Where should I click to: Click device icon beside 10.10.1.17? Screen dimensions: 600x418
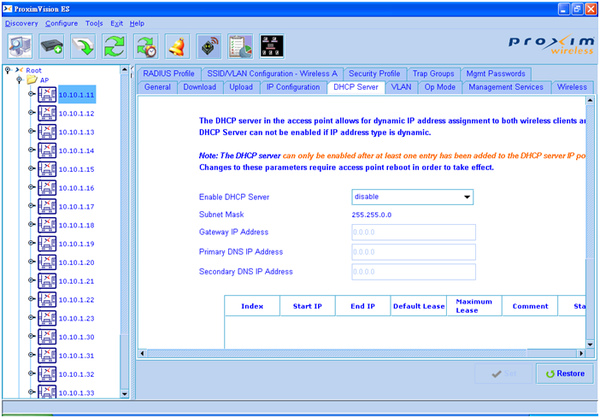pos(47,206)
